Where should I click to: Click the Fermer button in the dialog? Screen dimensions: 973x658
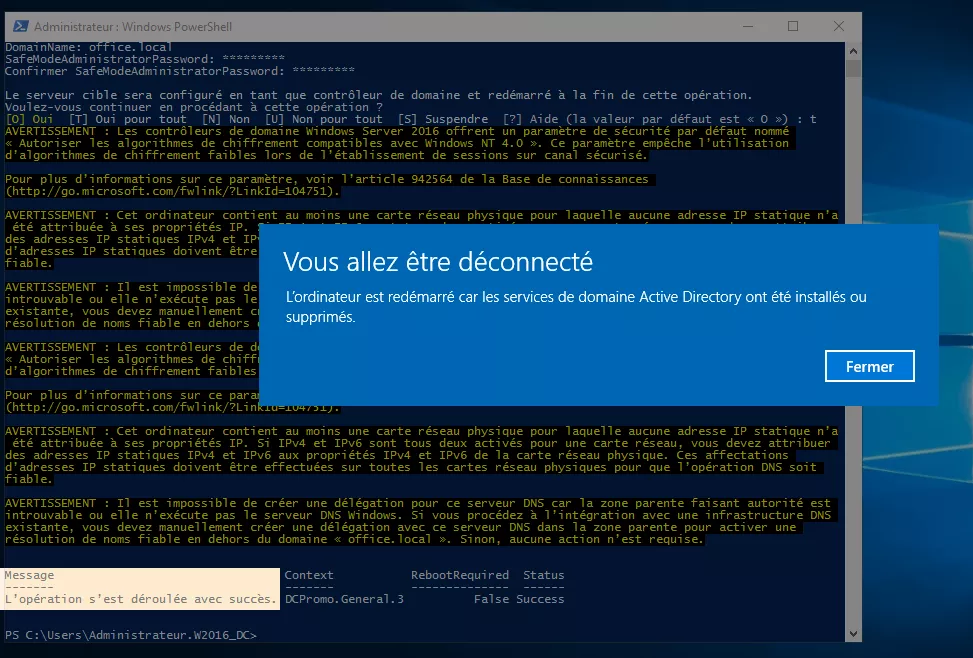pyautogui.click(x=869, y=366)
